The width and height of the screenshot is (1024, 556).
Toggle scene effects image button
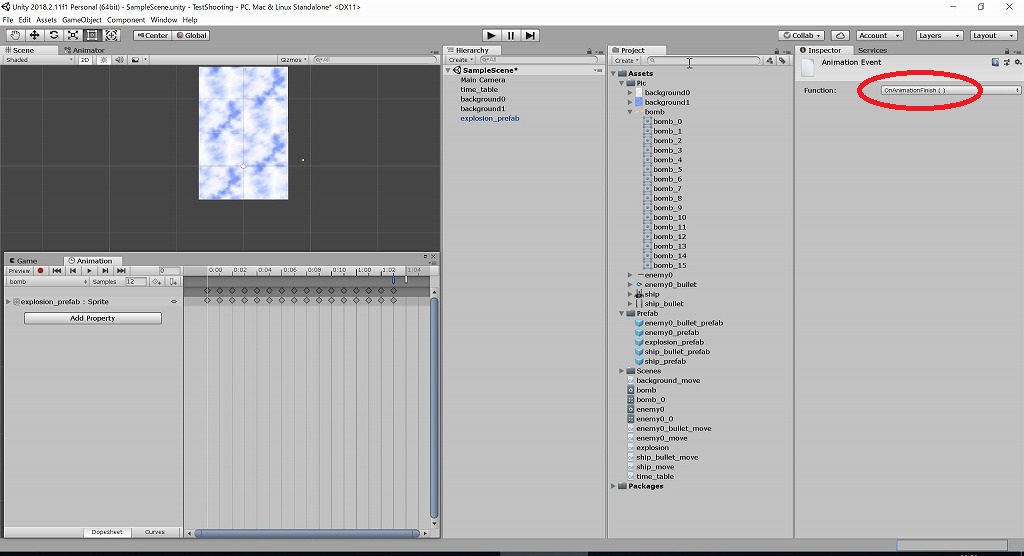point(135,59)
